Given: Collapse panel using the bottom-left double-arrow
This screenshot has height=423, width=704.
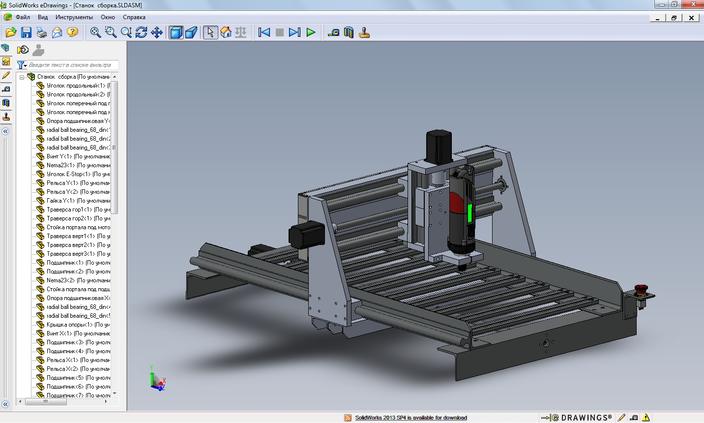Looking at the screenshot, I should pyautogui.click(x=5, y=404).
